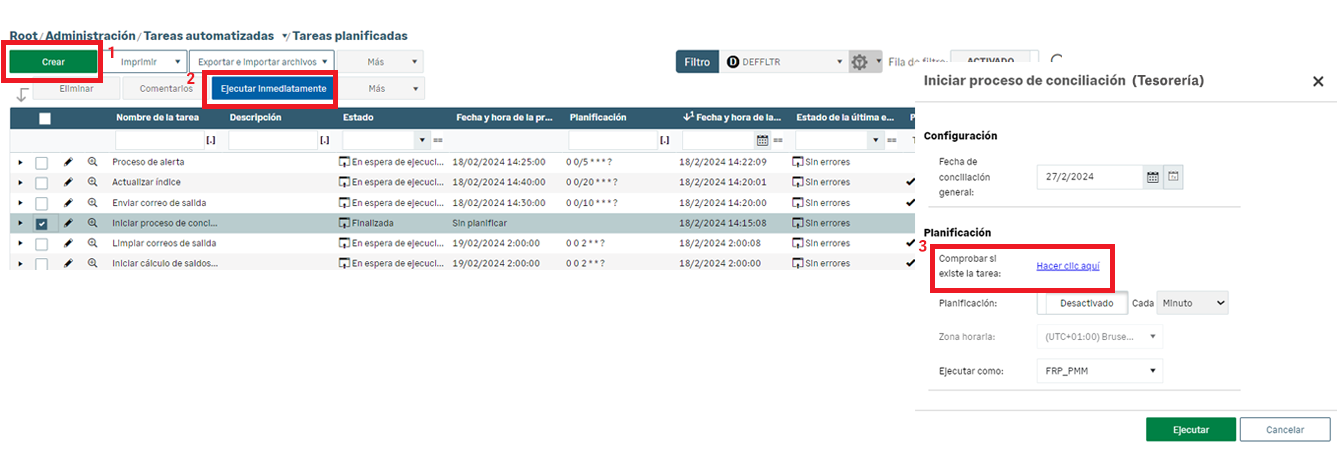
Task: Check the box for Proceso de alerta row
Action: click(41, 162)
